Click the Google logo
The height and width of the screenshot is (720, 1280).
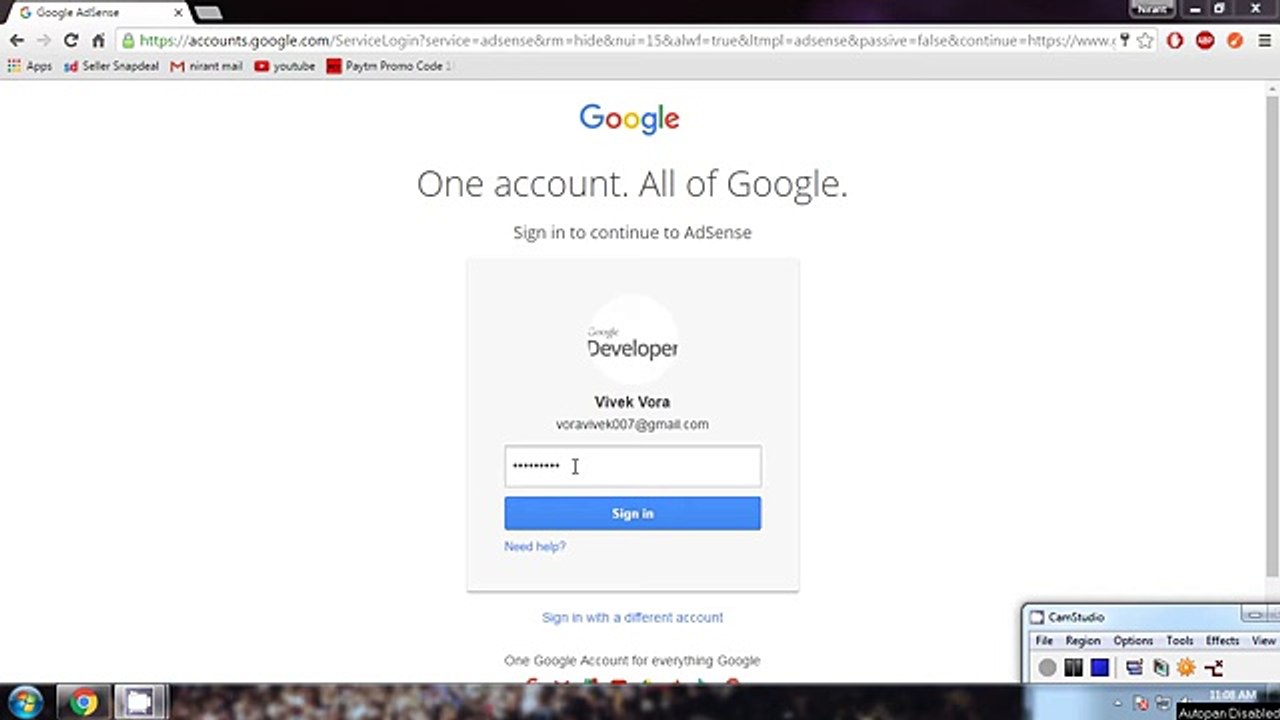pyautogui.click(x=630, y=118)
